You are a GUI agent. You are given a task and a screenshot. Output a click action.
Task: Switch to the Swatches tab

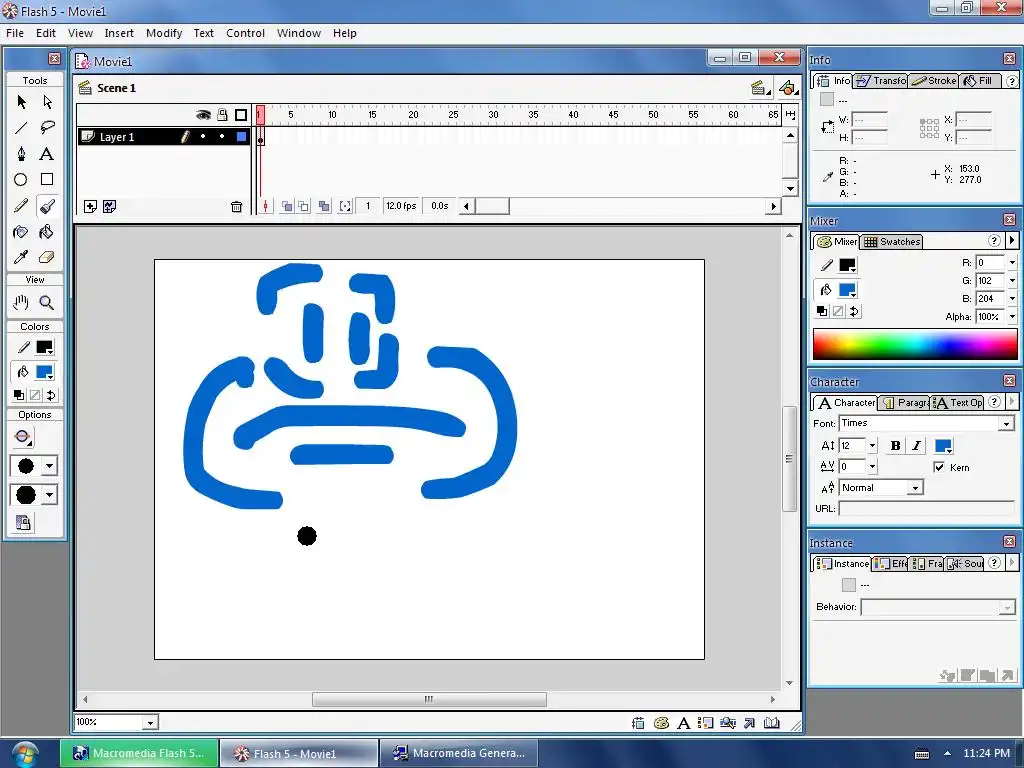pyautogui.click(x=891, y=242)
